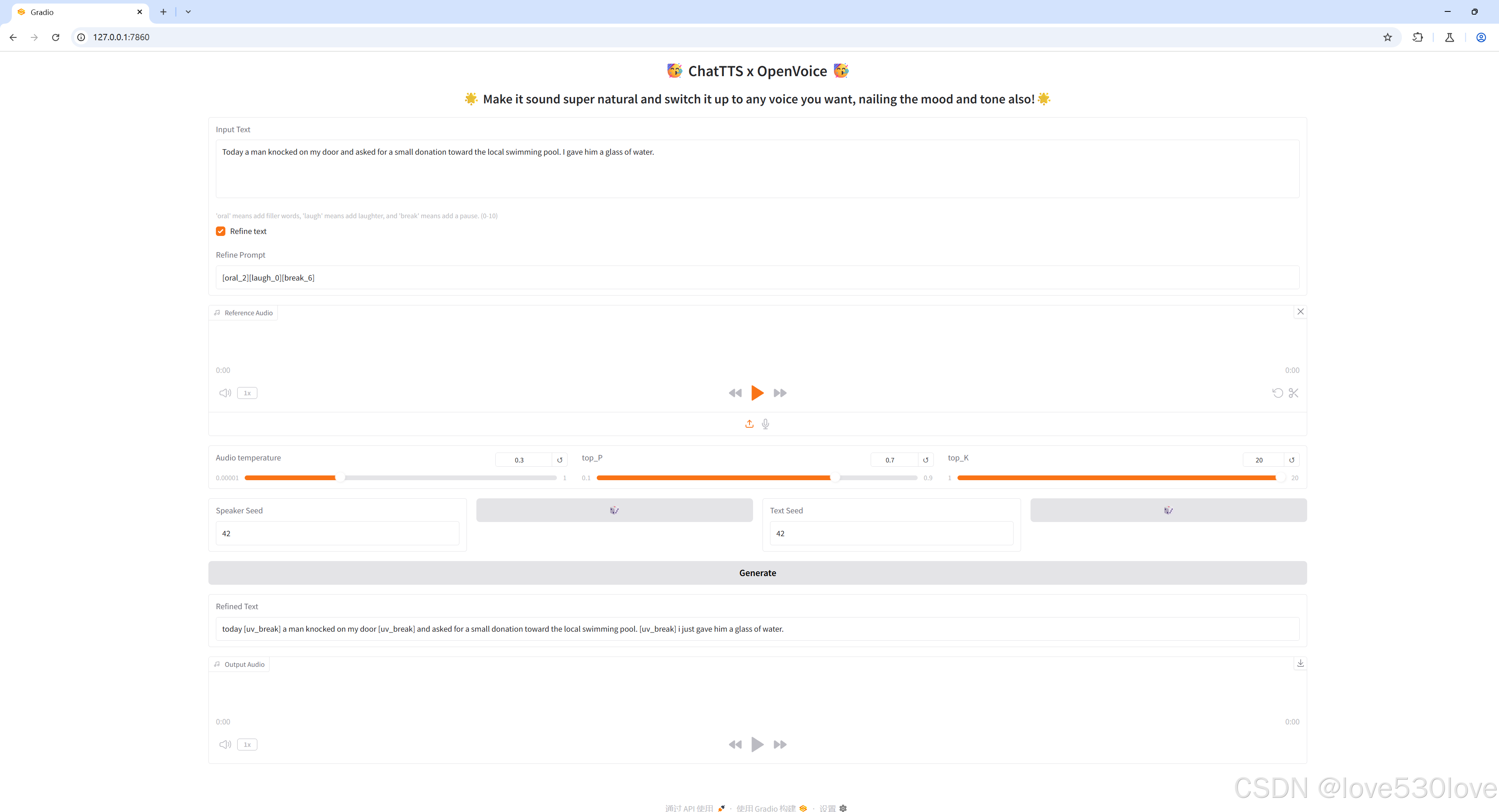Adjust volume via speaker icon in Output Audio
Screen dimensions: 1499x812
tap(225, 744)
